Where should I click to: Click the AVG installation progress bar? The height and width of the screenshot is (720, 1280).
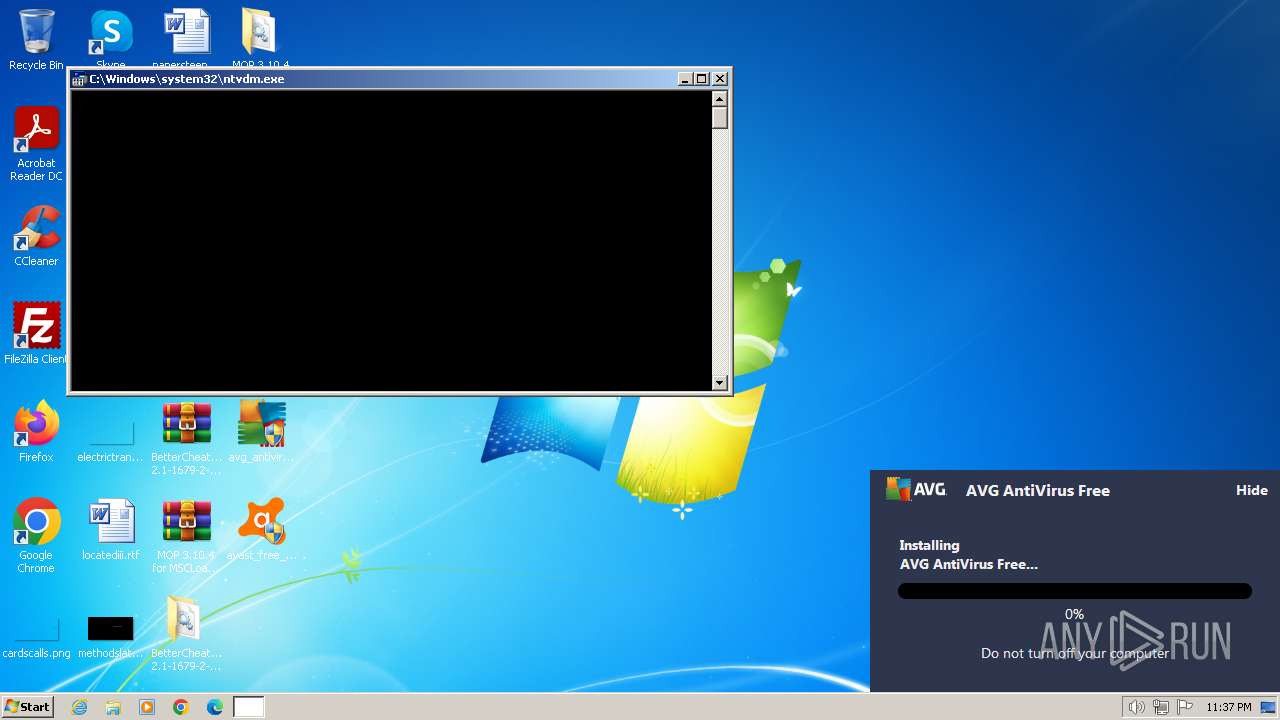click(x=1075, y=591)
